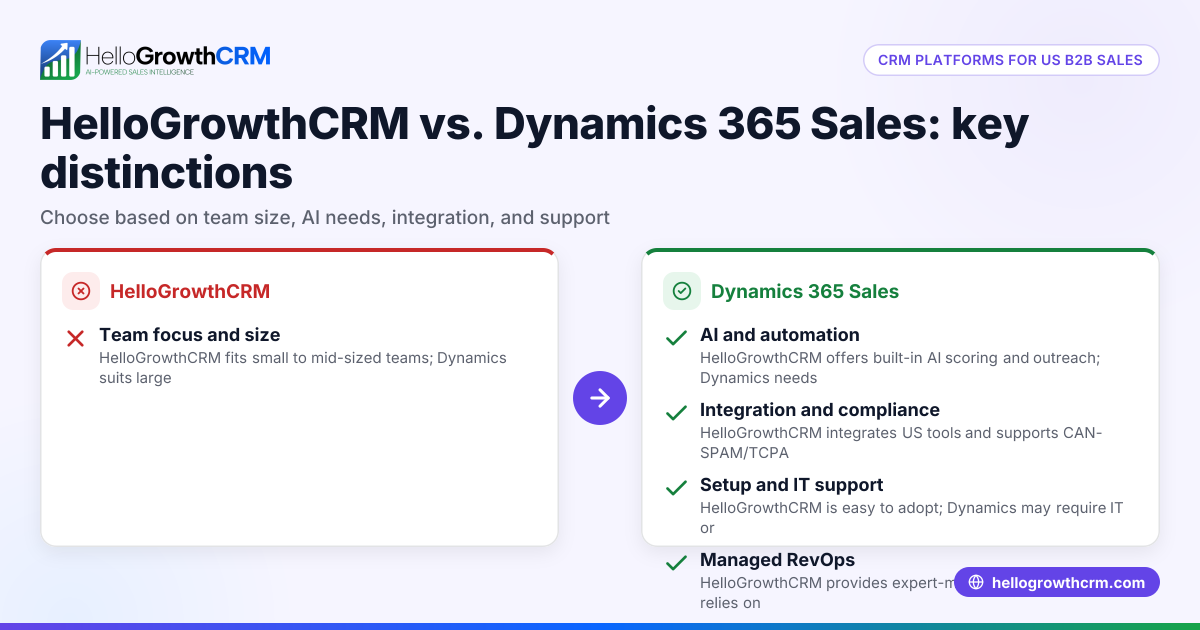Click the red circled X icon beside HelloGrowthCRM heading
The image size is (1200, 630).
81,291
